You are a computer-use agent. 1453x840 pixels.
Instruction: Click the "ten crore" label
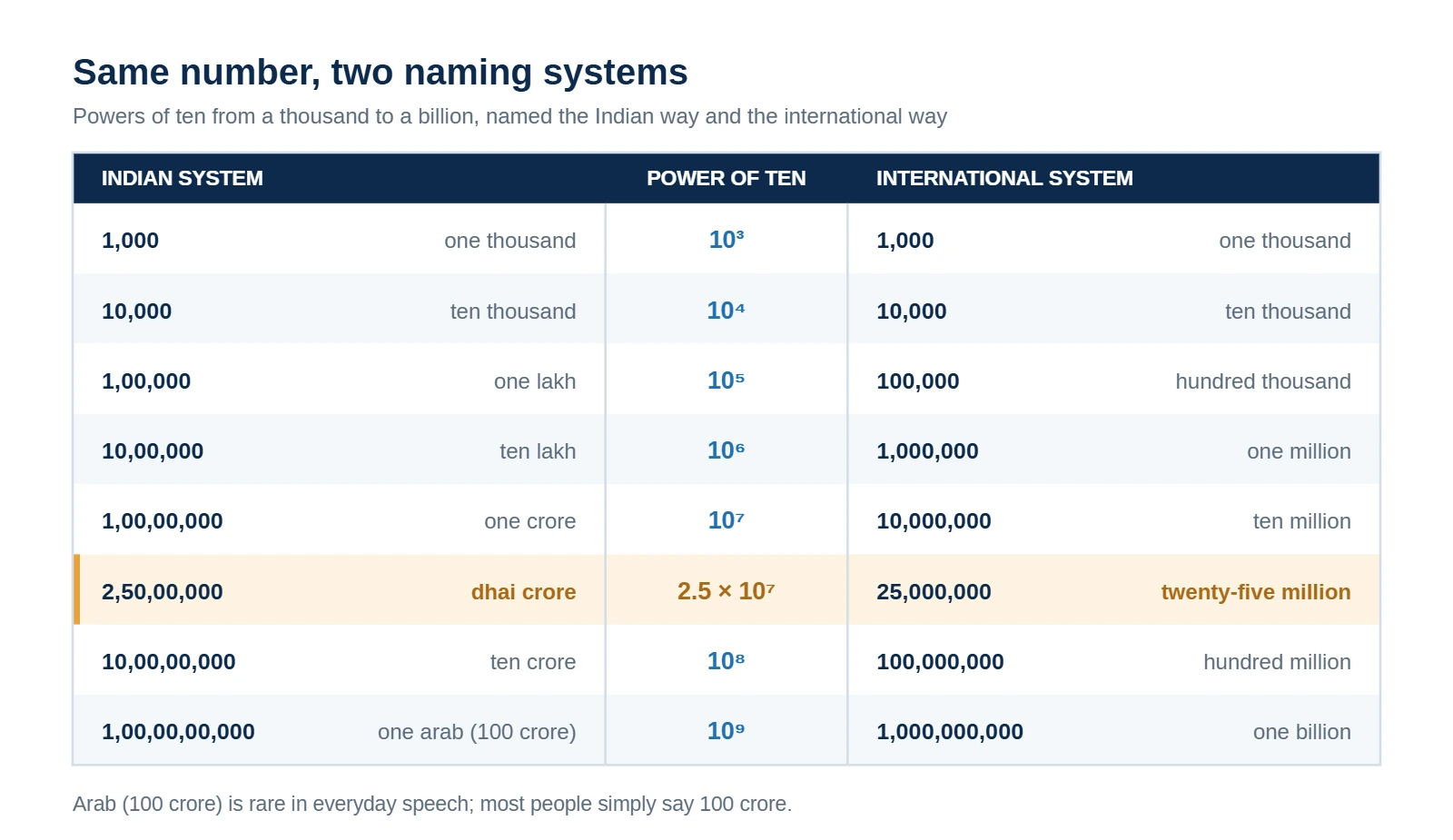(533, 662)
